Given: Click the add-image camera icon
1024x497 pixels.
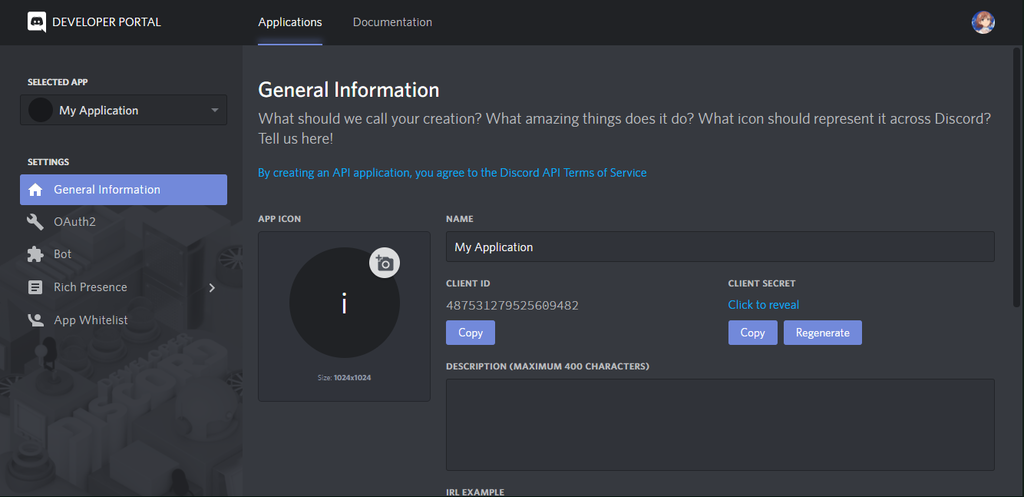Looking at the screenshot, I should click(x=385, y=263).
